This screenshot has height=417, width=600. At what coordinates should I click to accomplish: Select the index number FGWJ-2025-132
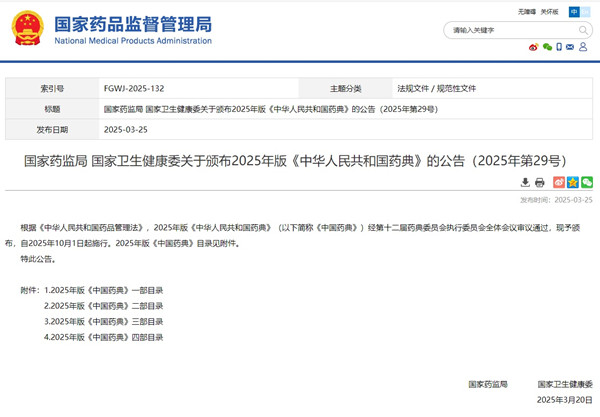click(134, 89)
